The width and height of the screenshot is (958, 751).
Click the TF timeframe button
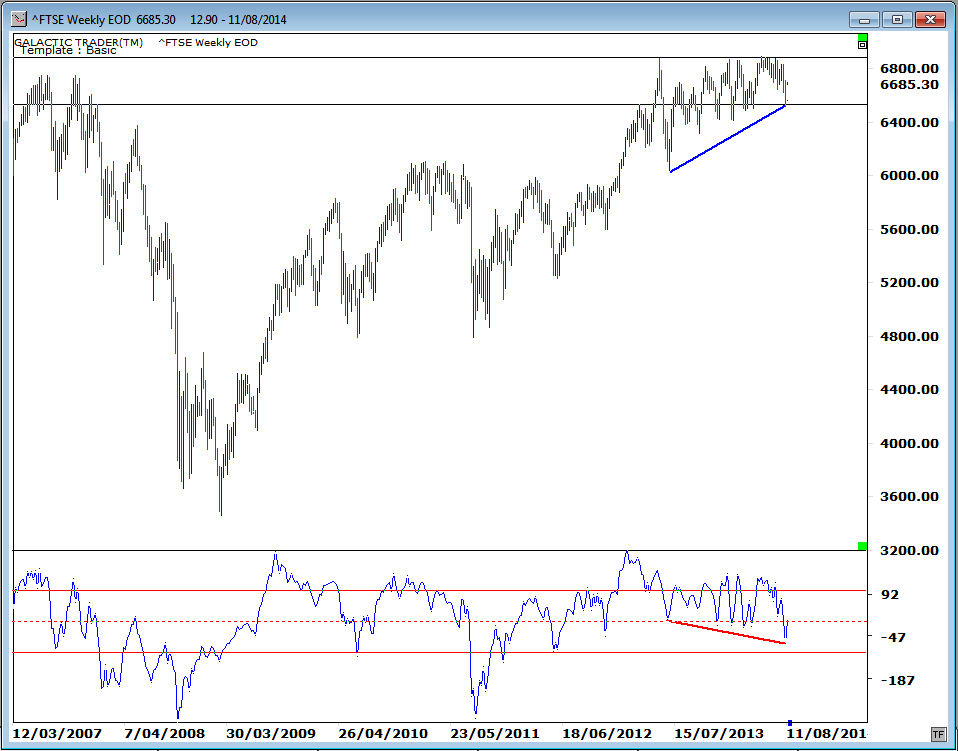pyautogui.click(x=938, y=733)
